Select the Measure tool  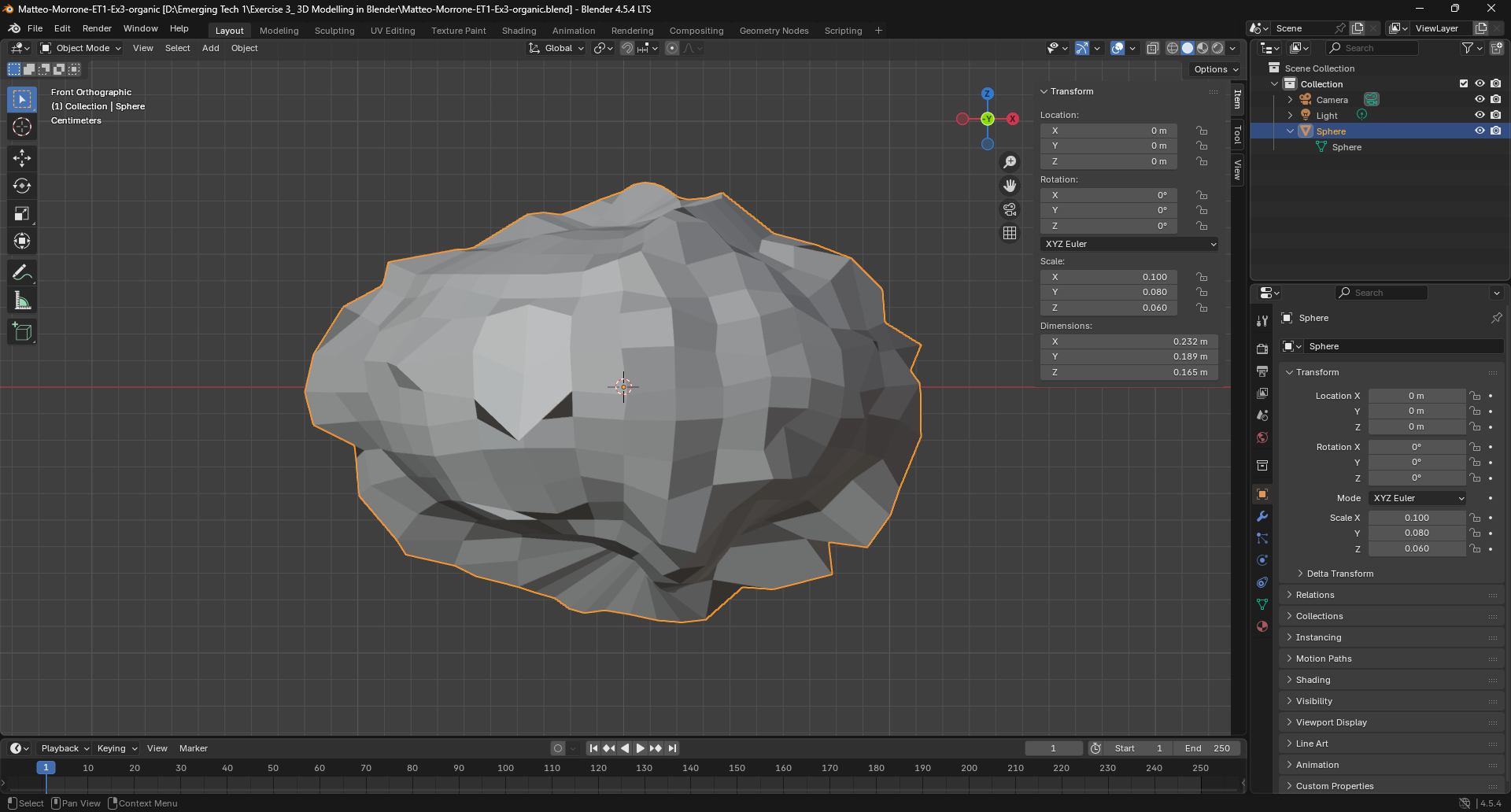tap(22, 301)
